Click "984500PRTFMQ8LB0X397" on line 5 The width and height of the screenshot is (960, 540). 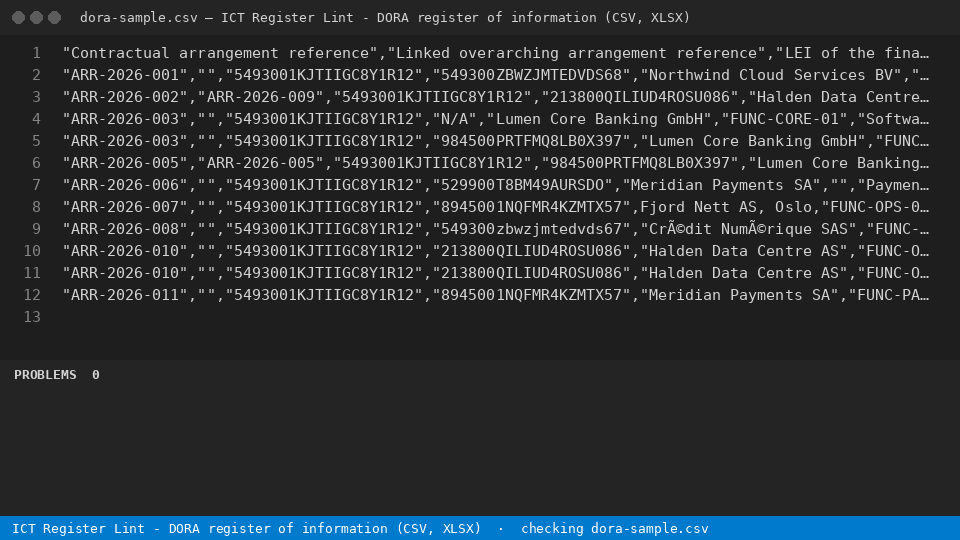tap(531, 141)
